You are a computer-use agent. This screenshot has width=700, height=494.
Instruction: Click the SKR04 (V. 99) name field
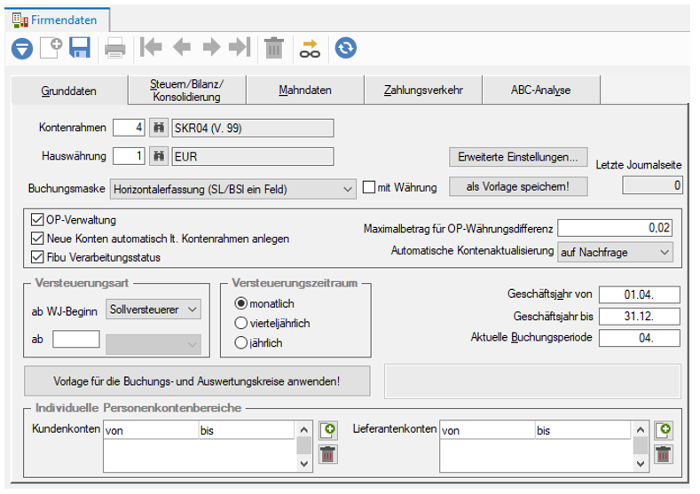click(x=253, y=128)
